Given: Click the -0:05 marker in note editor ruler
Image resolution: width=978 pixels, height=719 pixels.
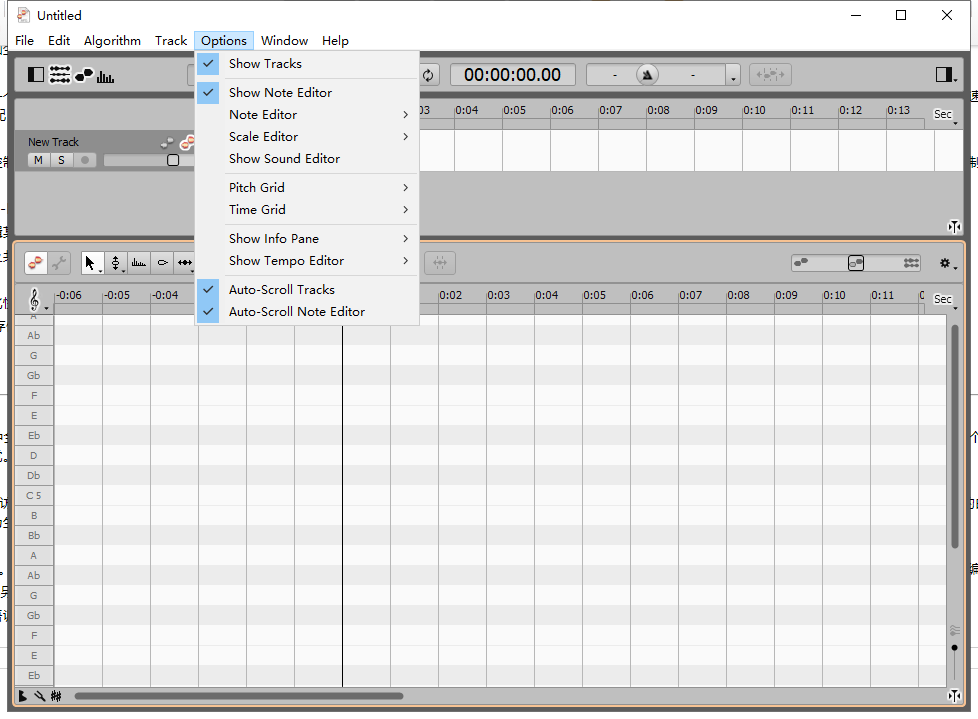Looking at the screenshot, I should [x=117, y=295].
